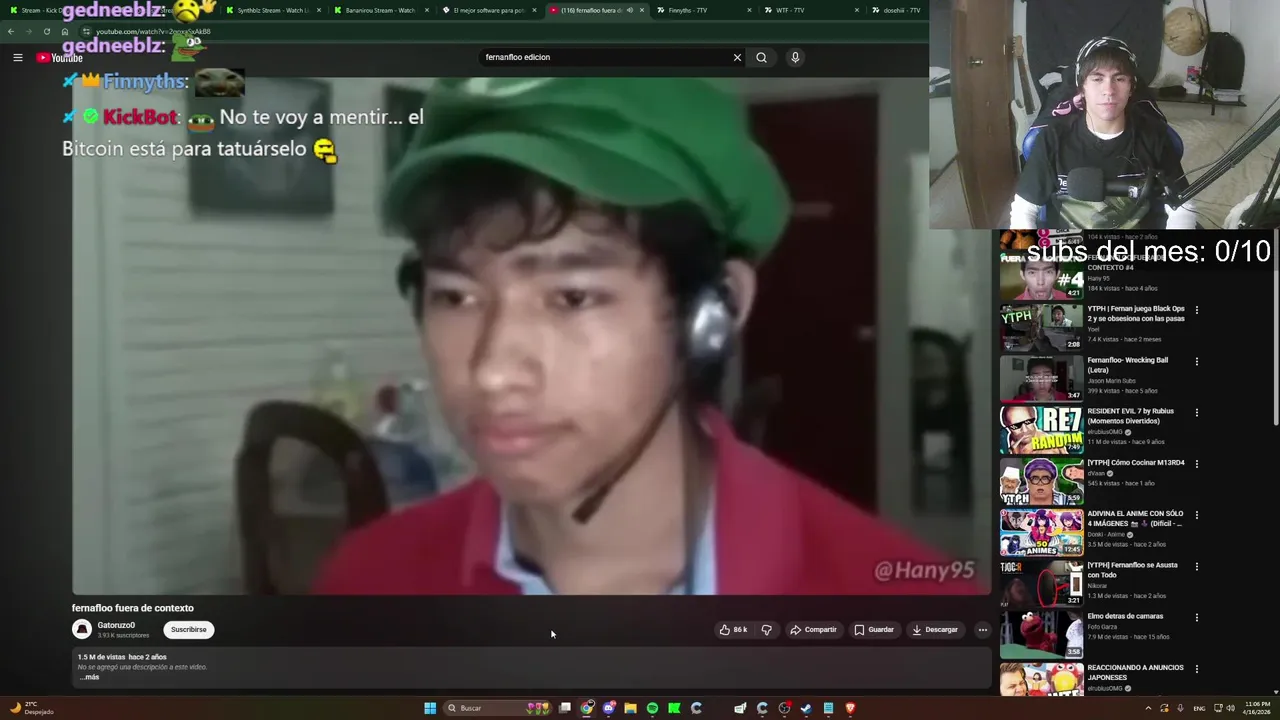Open options for ADIVINA EL ANIME video
Screen dimensions: 1280x720
1196,515
